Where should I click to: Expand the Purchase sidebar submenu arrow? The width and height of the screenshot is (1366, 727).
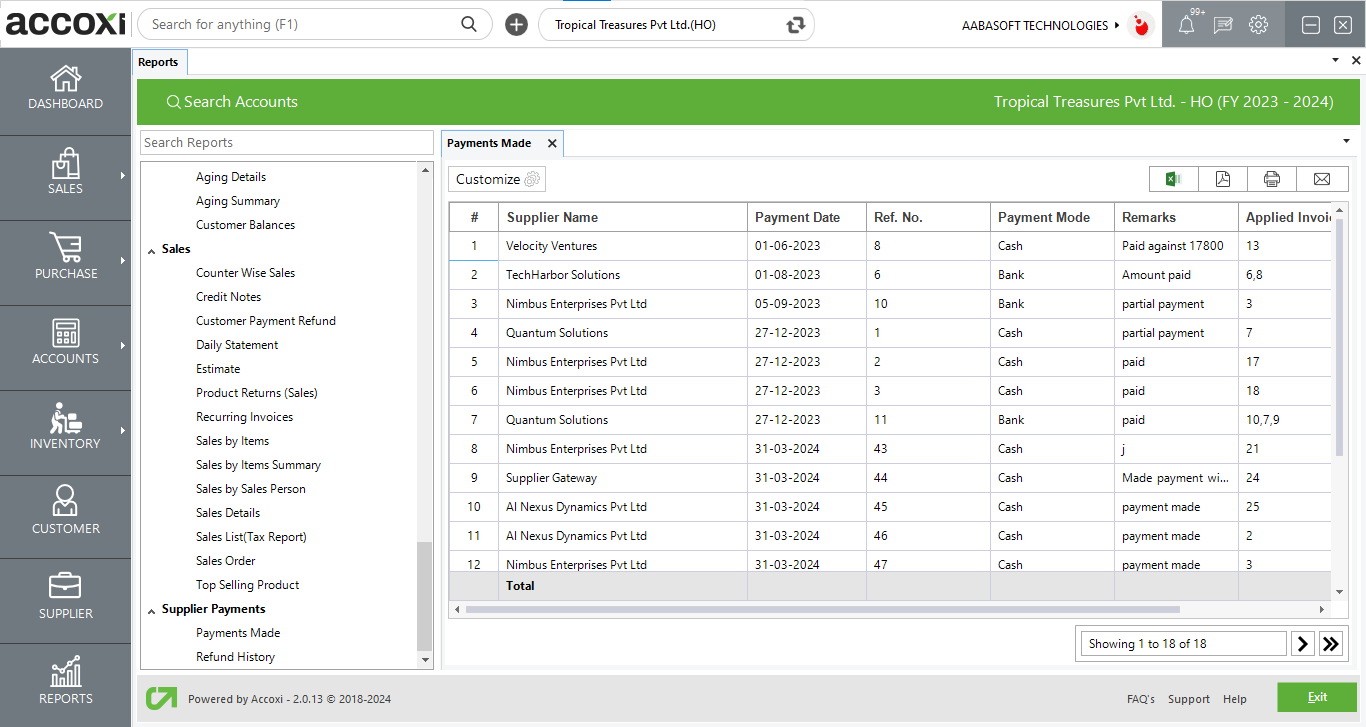pos(123,261)
